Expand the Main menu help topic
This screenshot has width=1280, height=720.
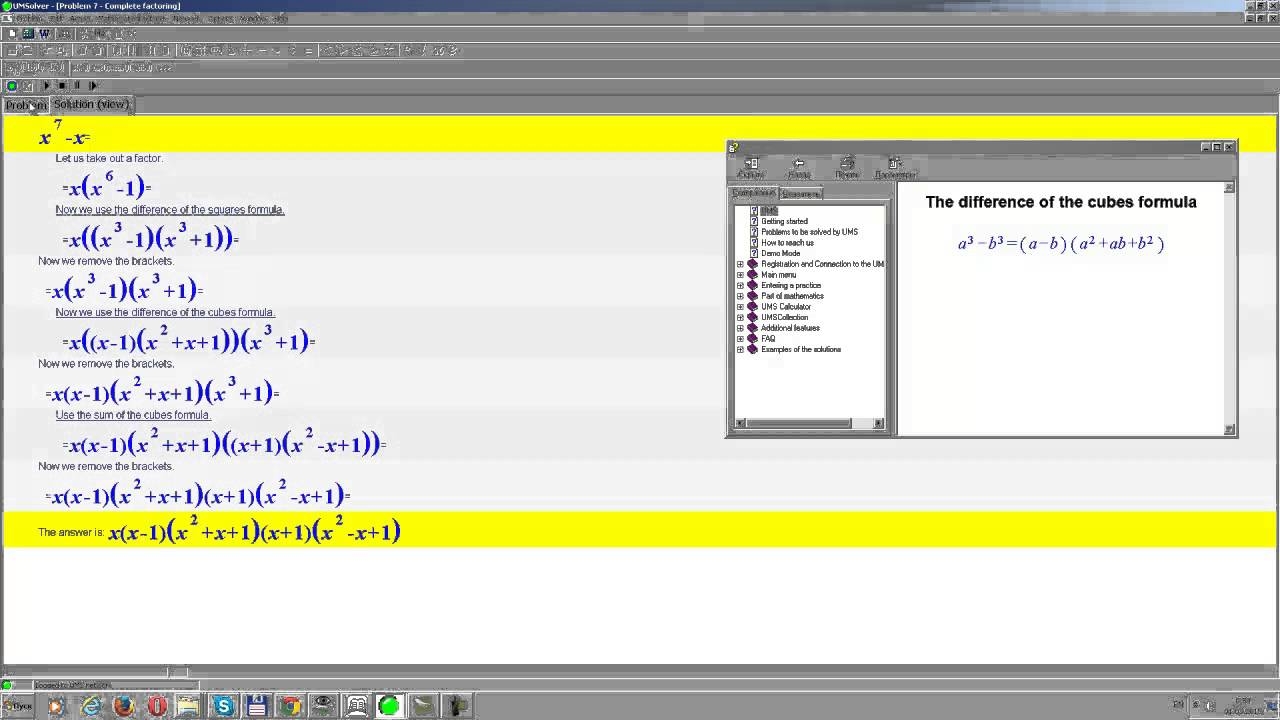point(741,275)
